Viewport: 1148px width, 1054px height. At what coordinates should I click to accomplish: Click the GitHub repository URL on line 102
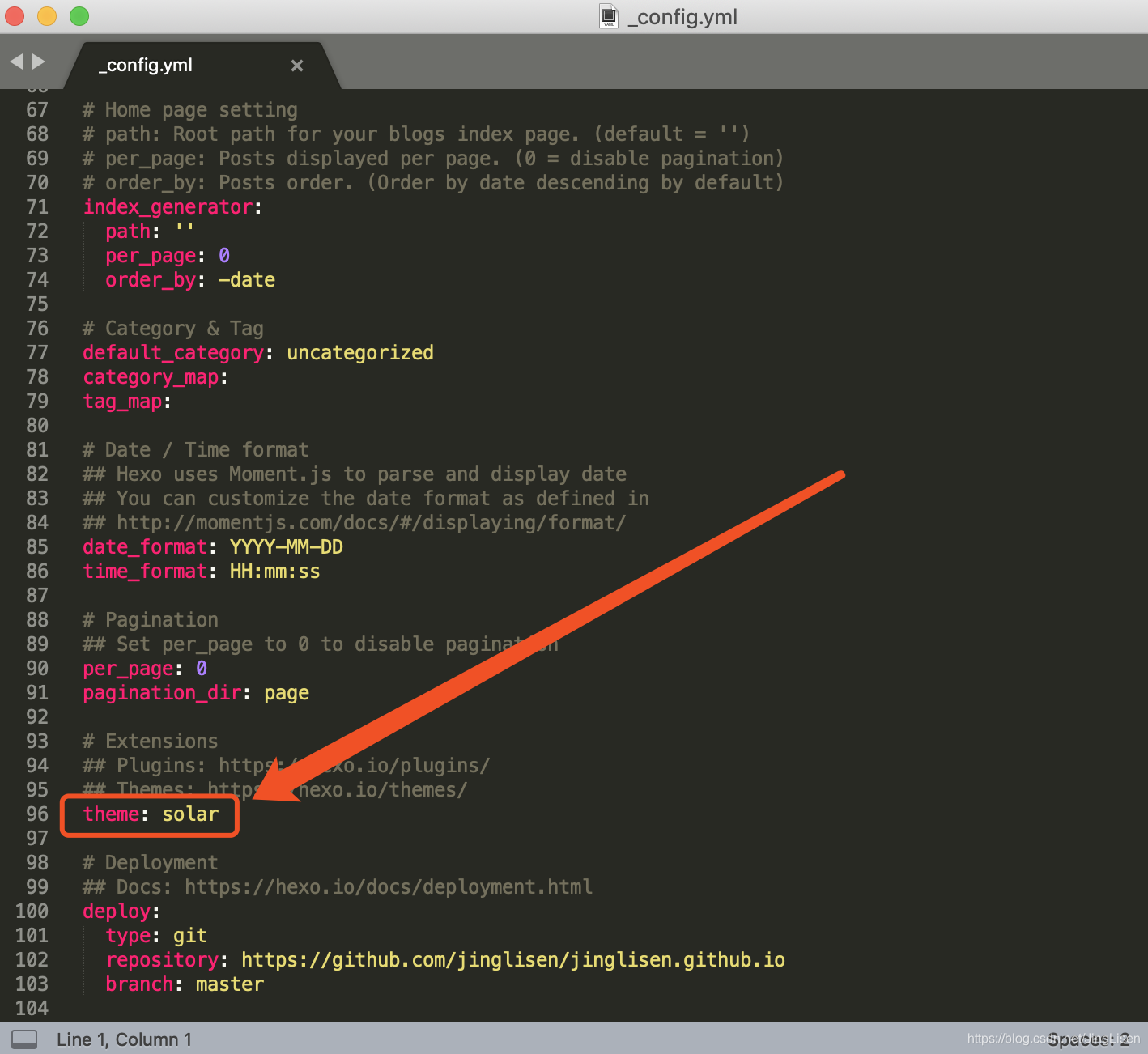513,960
